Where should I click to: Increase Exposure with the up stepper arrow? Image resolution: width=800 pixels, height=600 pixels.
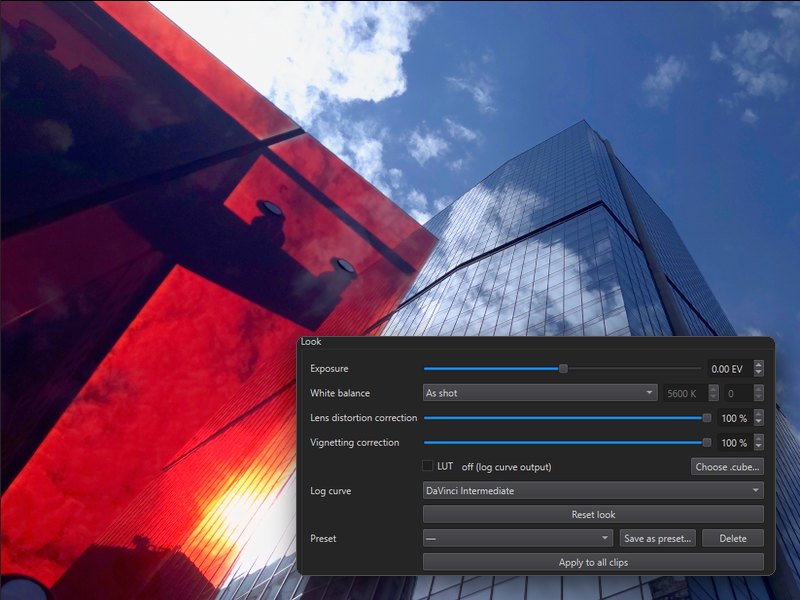coord(759,365)
